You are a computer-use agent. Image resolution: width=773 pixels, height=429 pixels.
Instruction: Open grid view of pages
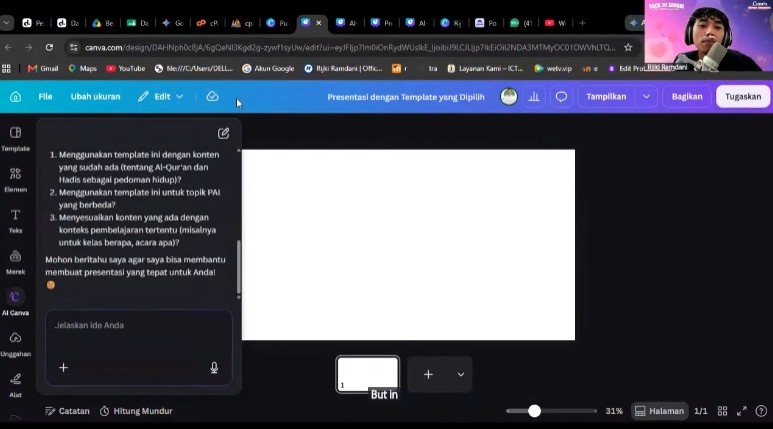click(722, 411)
